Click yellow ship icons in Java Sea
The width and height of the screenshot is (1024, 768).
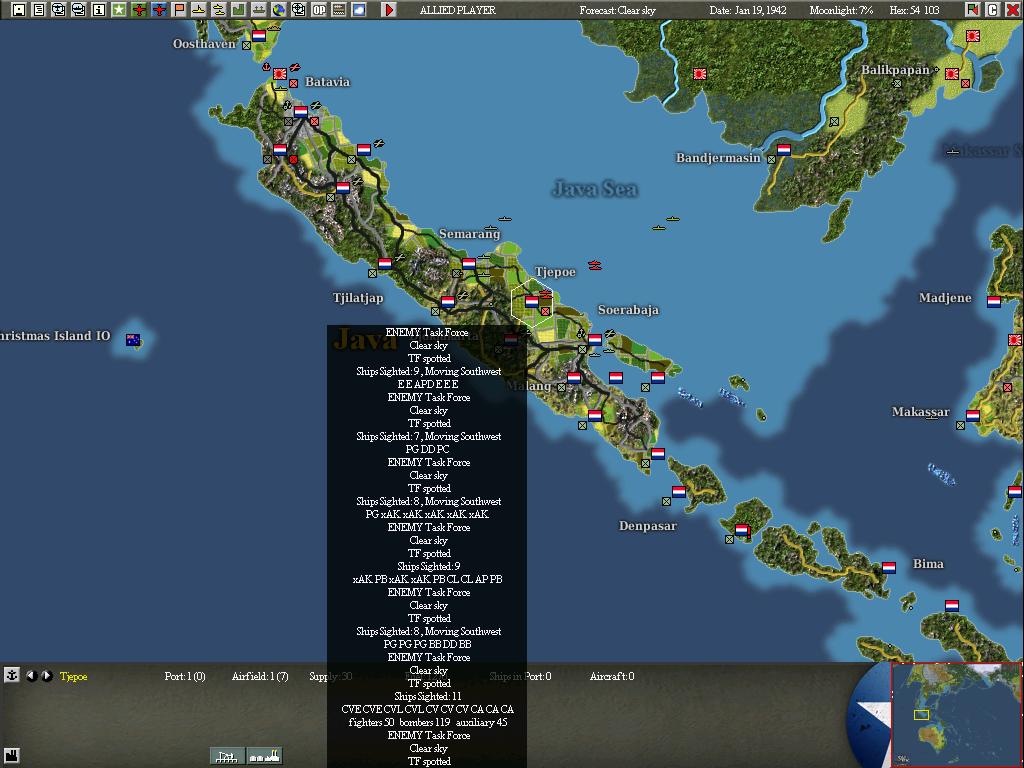tap(665, 223)
